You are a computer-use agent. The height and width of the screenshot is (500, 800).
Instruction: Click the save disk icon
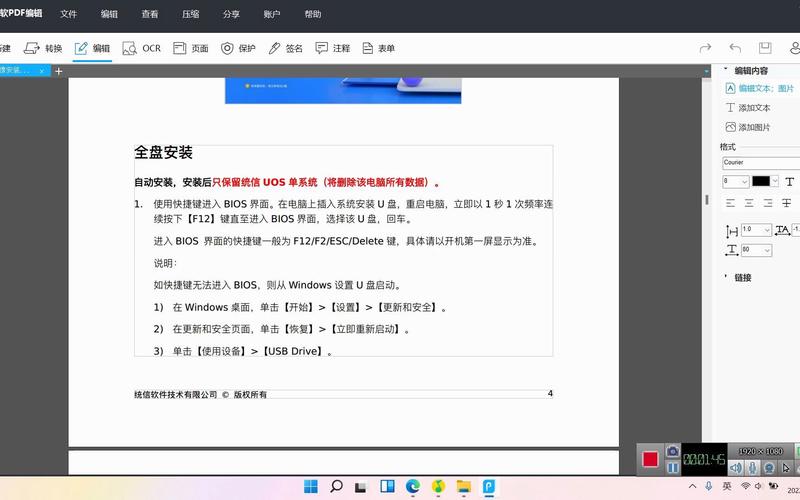tap(765, 48)
